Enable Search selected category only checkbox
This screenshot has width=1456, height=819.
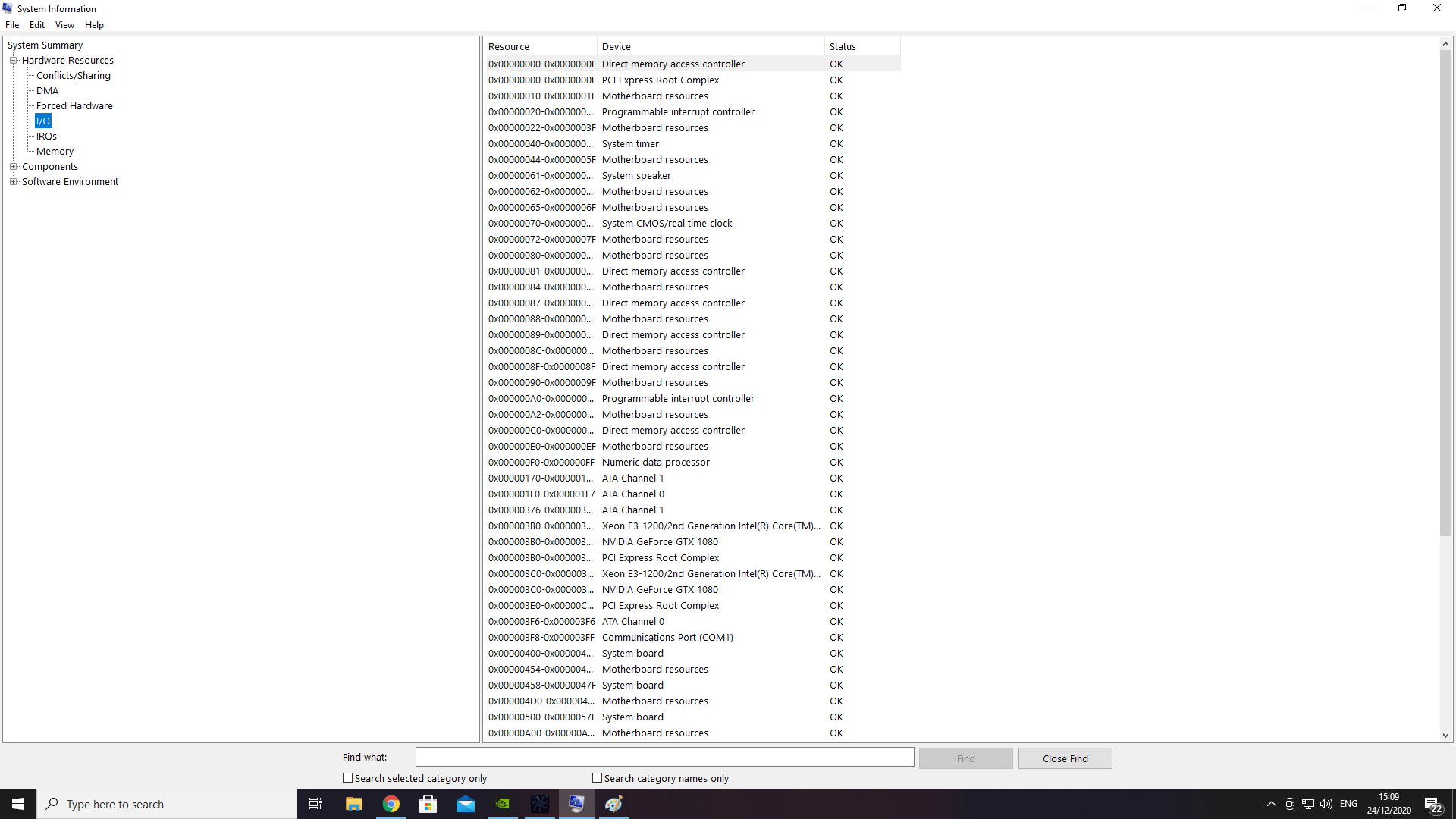pyautogui.click(x=348, y=778)
